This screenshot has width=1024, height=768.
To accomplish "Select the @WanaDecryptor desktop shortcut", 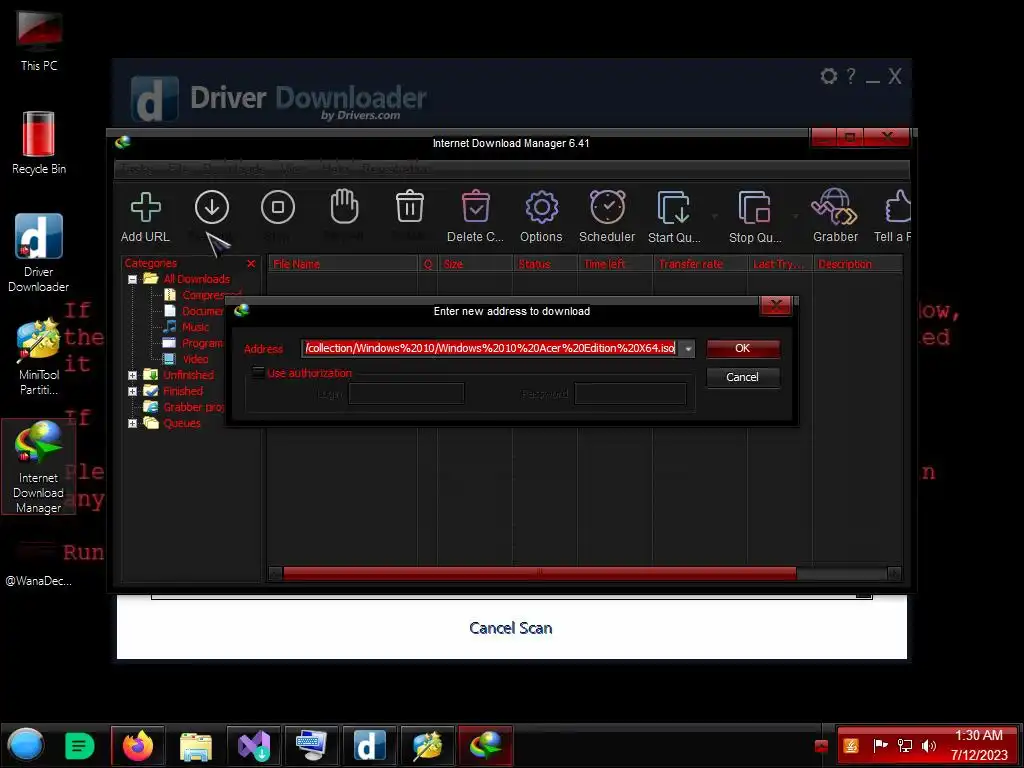I will coord(39,565).
